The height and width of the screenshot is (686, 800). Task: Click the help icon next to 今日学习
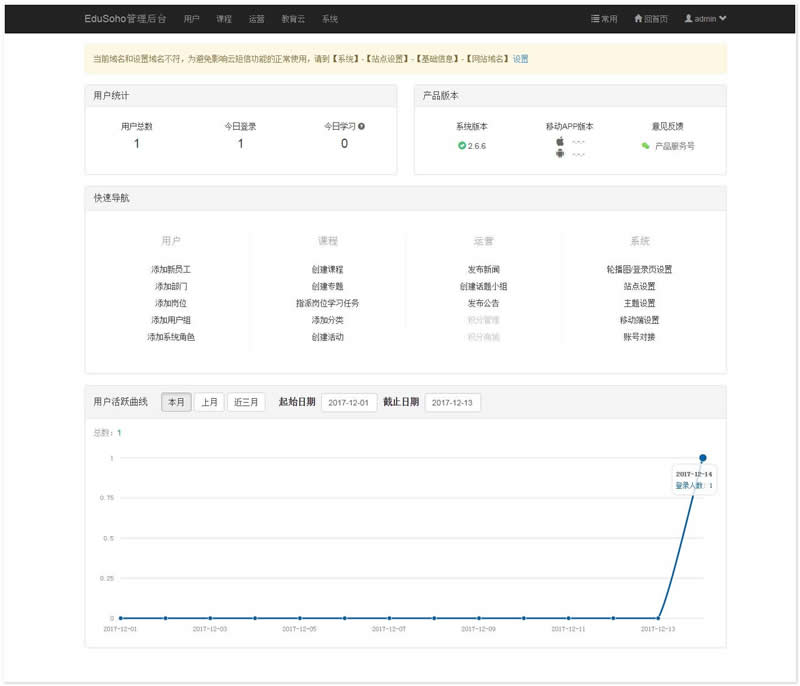click(361, 126)
